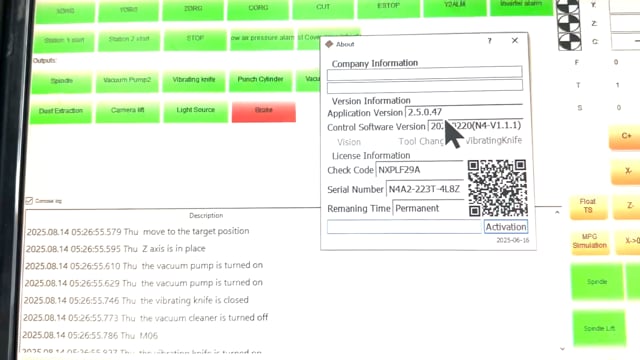The height and width of the screenshot is (360, 640).
Task: Click the Y axis origin marker icon
Action: [x=569, y=6]
